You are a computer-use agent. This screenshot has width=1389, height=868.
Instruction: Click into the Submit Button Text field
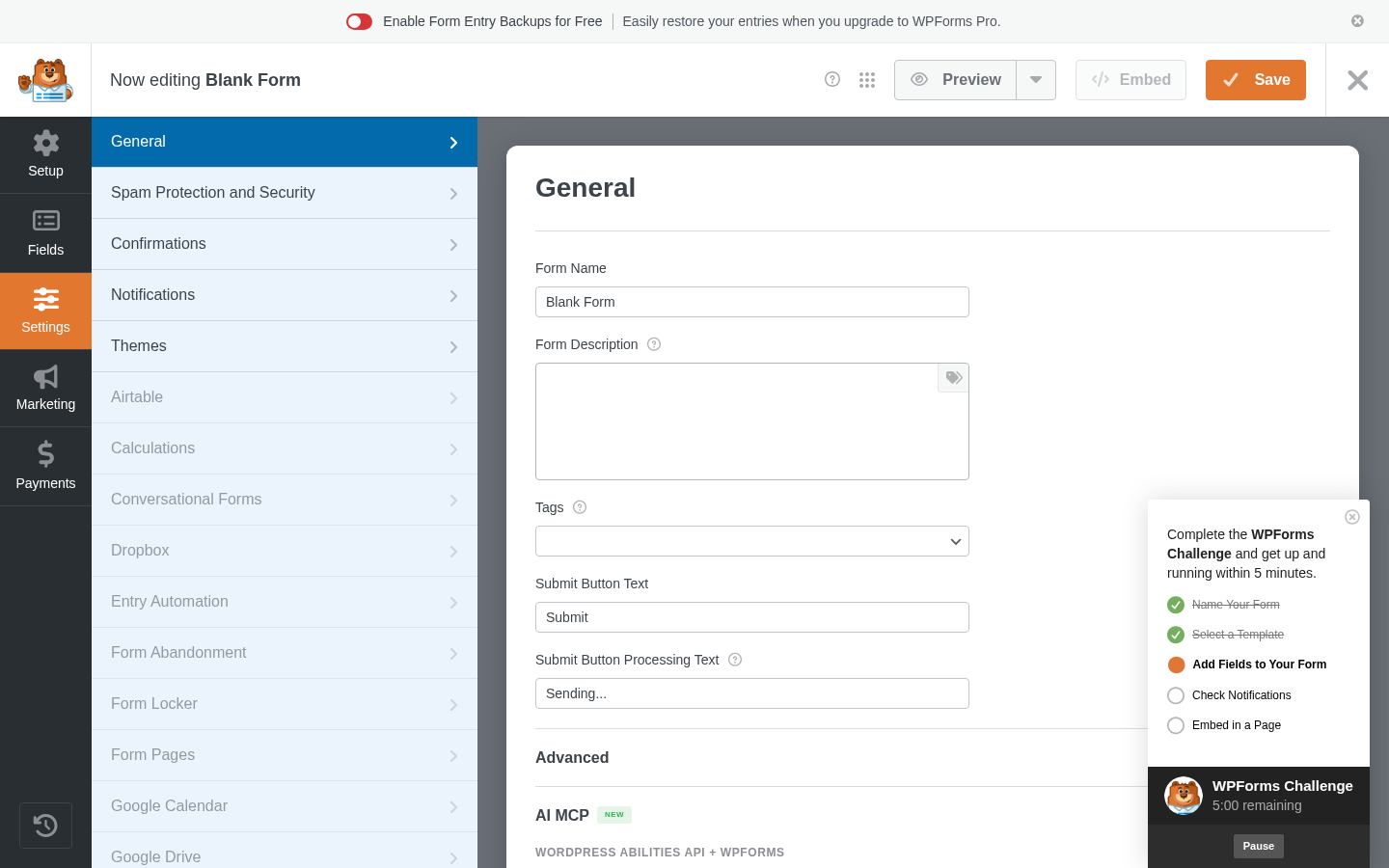tap(752, 617)
